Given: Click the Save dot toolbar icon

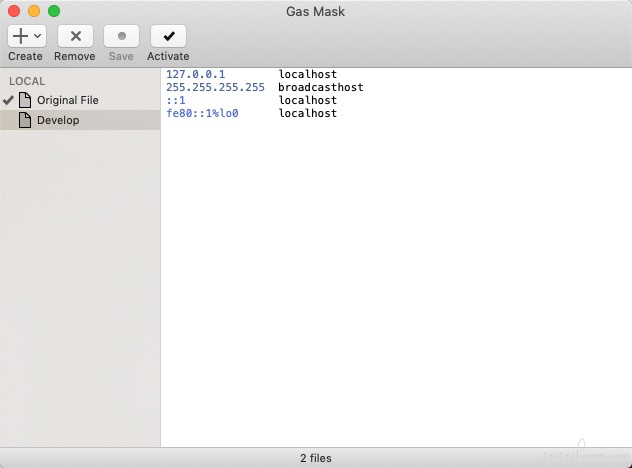Looking at the screenshot, I should (122, 36).
